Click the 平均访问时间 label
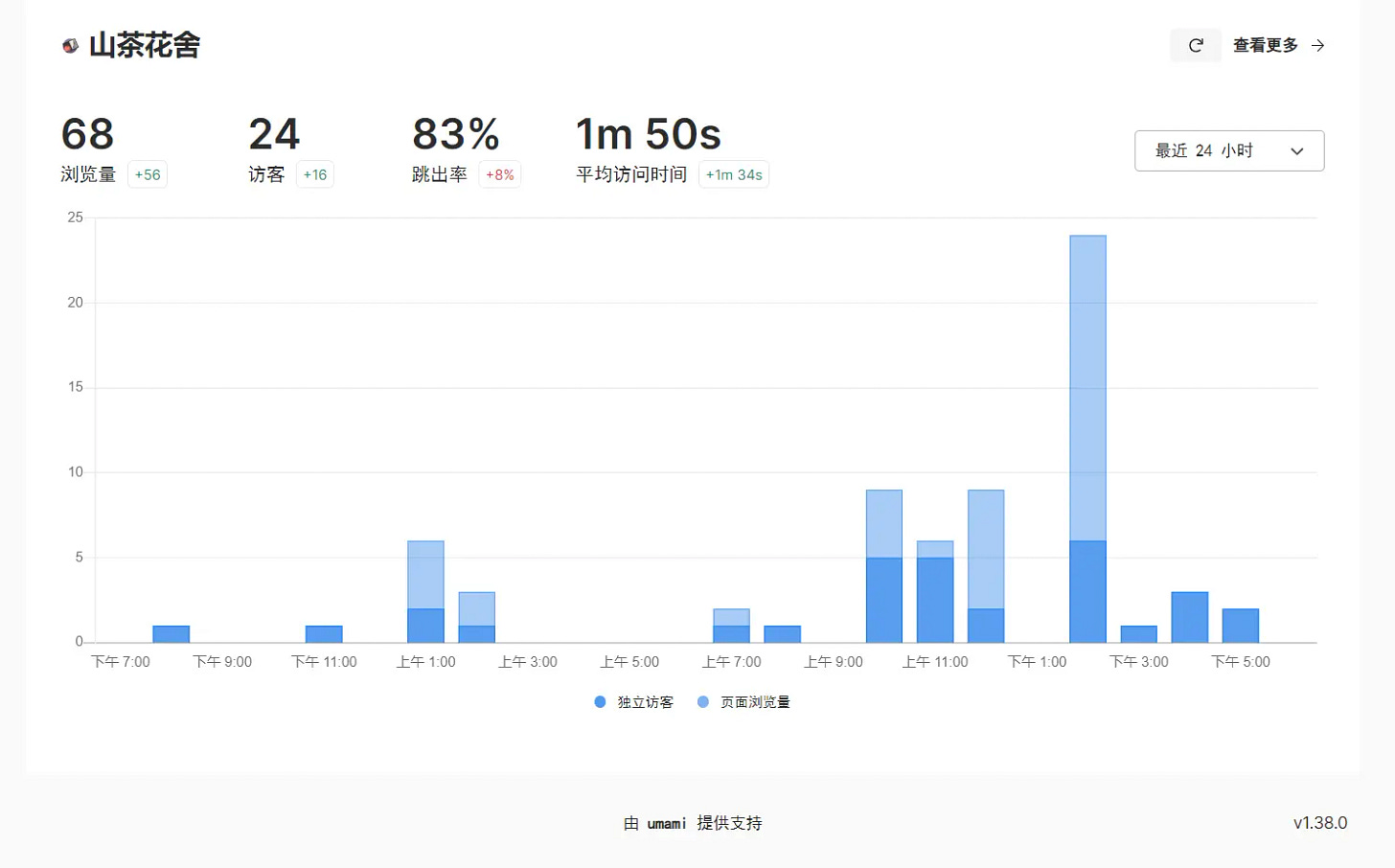1395x868 pixels. 631,174
